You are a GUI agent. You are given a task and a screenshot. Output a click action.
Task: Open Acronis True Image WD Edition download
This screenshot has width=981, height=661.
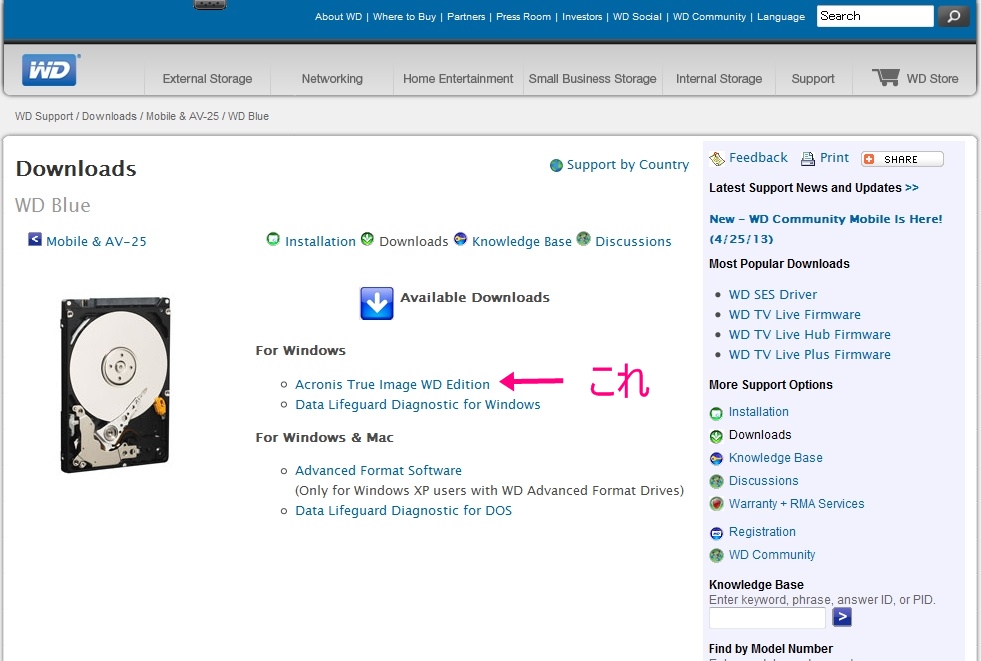point(392,385)
